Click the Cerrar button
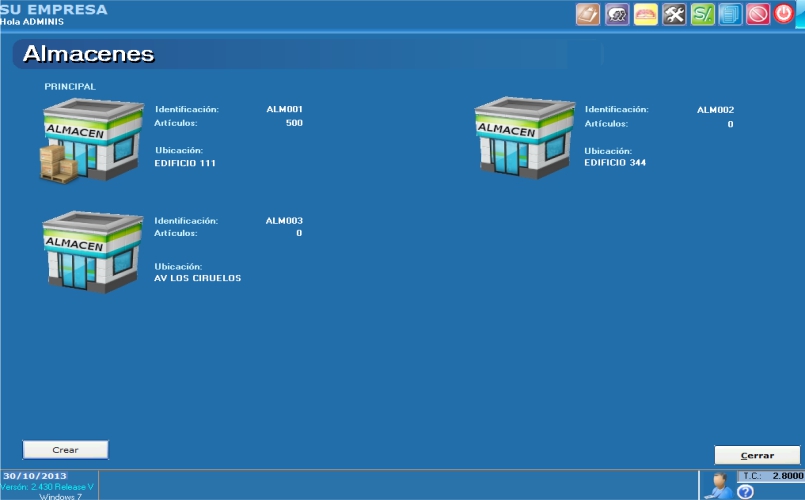This screenshot has height=500, width=805. coord(757,455)
